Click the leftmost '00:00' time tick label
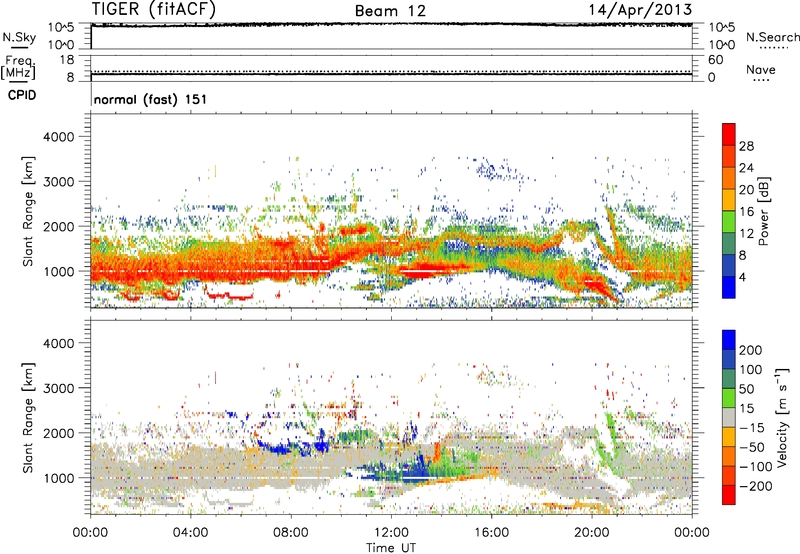The height and width of the screenshot is (554, 800). click(x=90, y=533)
